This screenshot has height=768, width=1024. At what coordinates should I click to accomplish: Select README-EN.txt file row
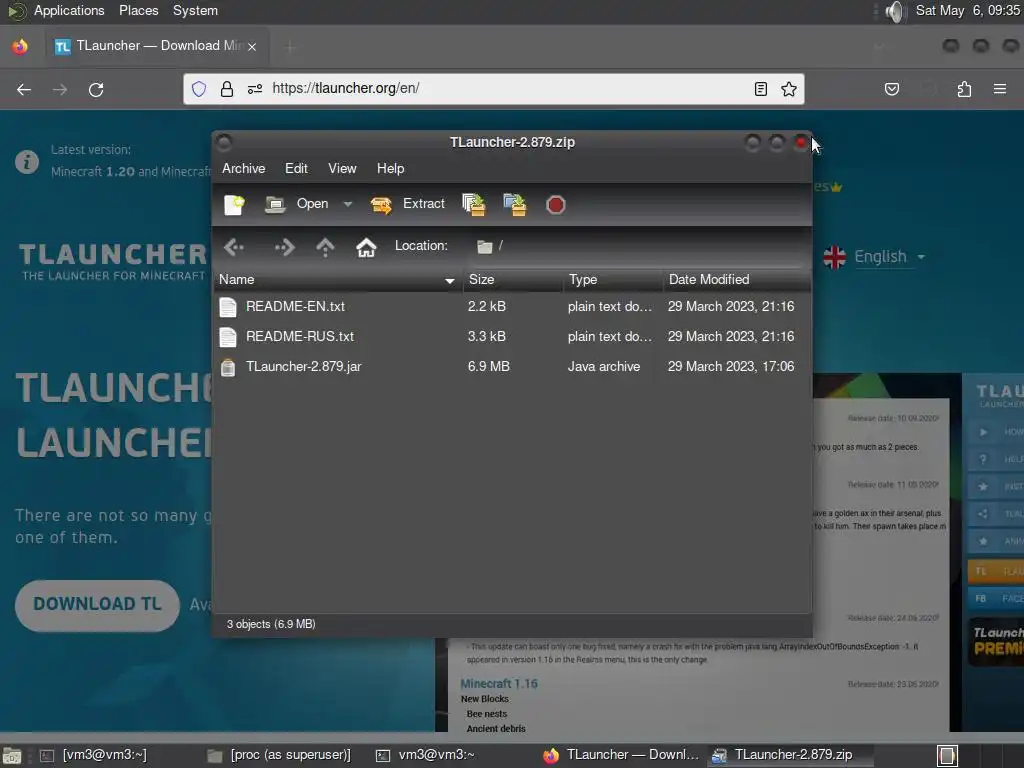[x=512, y=306]
